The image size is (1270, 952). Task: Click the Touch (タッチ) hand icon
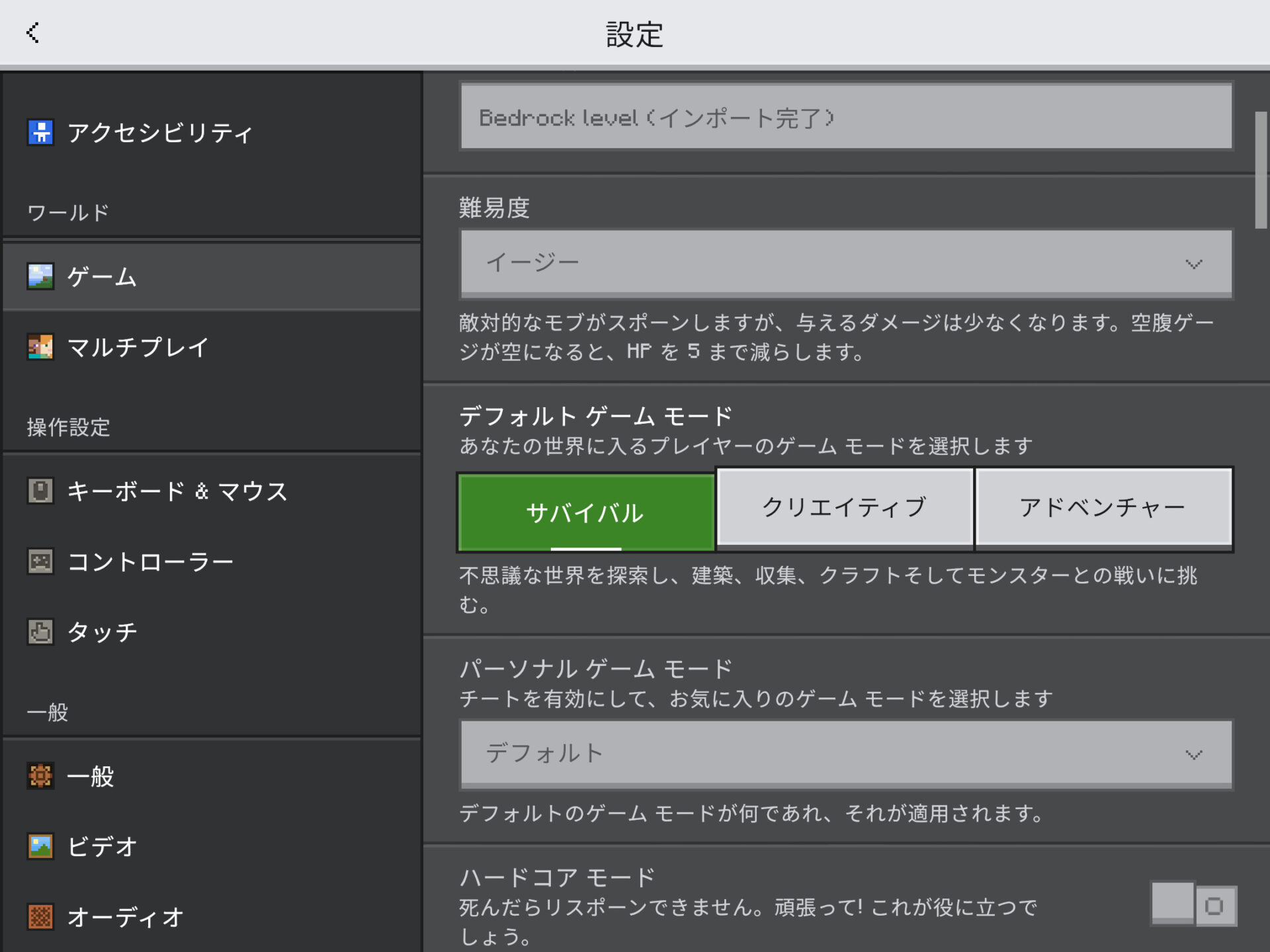click(x=40, y=632)
